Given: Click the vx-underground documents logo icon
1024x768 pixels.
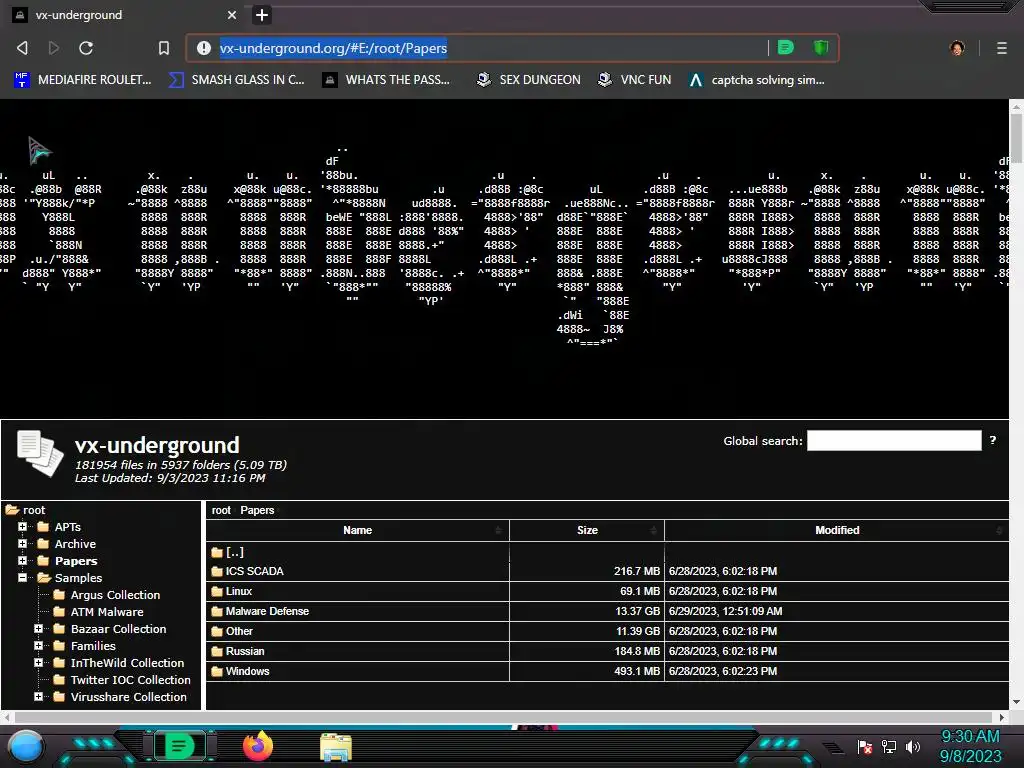Looking at the screenshot, I should (40, 453).
